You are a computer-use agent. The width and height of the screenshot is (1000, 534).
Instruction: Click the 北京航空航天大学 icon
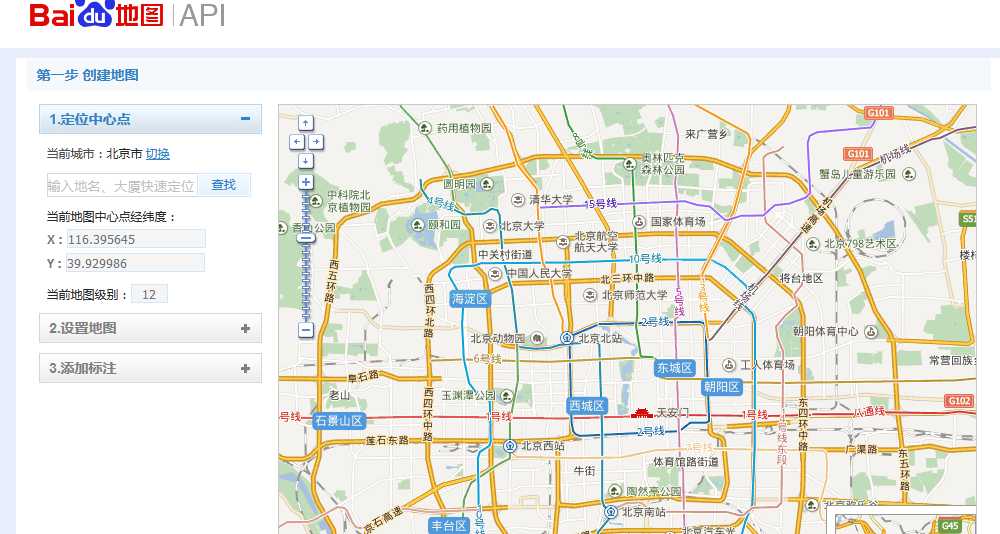click(562, 242)
